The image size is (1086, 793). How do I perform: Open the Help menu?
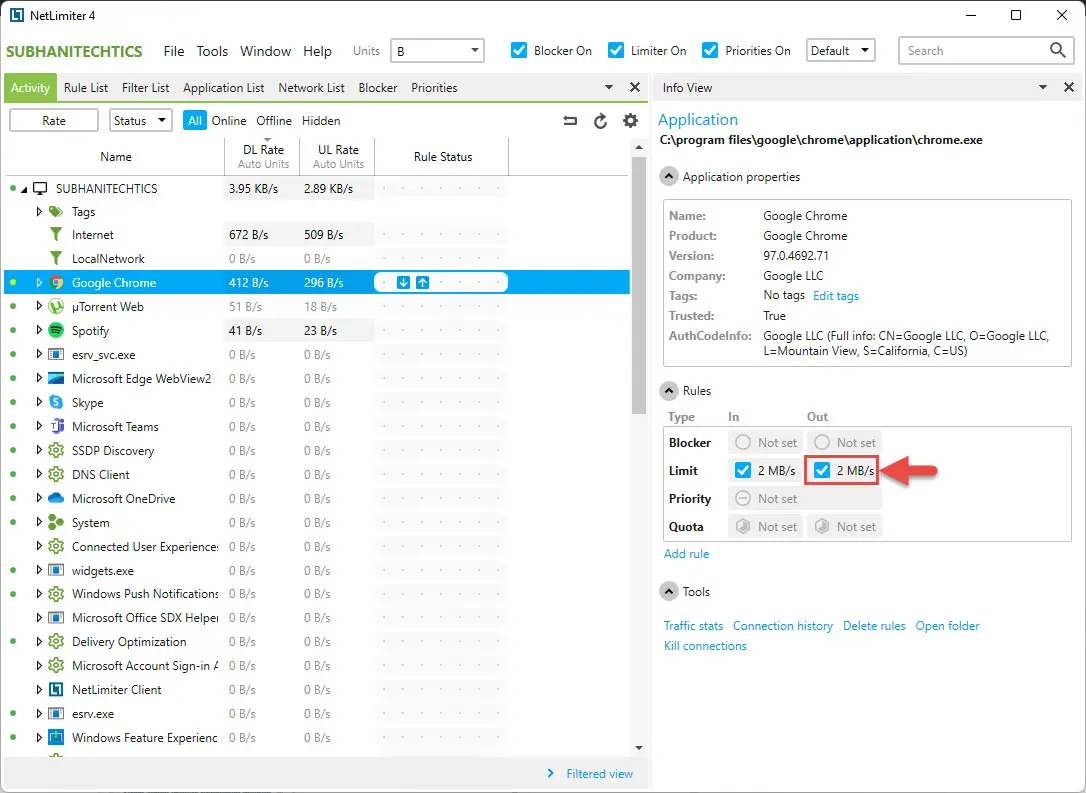tap(317, 51)
